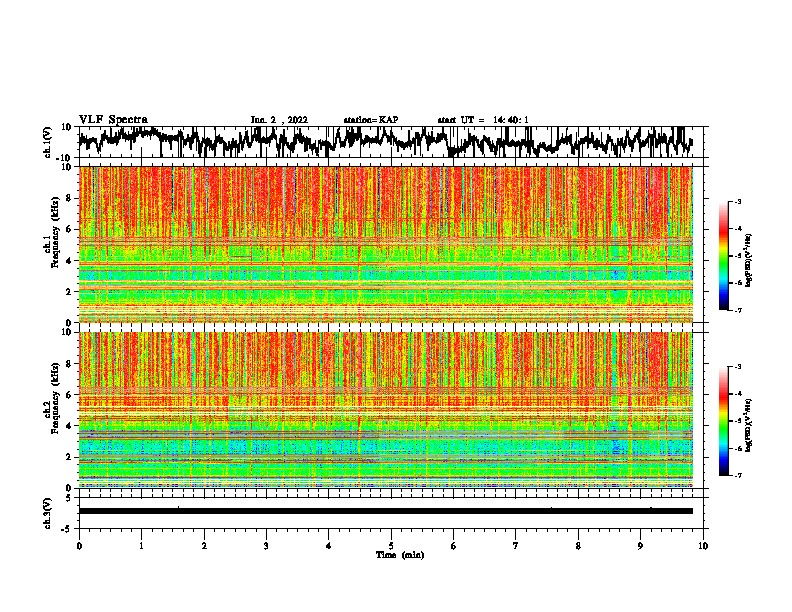Click the ch.1(V) waveform axis label
The height and width of the screenshot is (612, 792).
coord(48,142)
